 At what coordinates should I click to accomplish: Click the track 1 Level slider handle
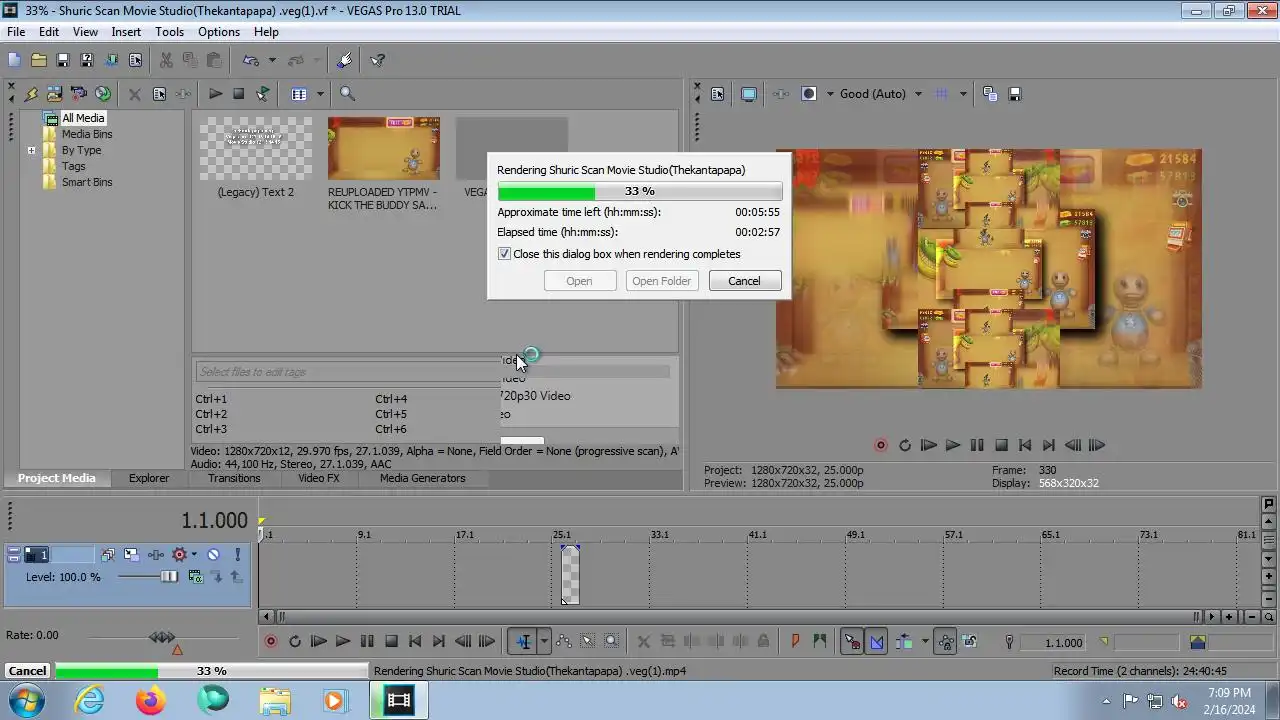(170, 577)
